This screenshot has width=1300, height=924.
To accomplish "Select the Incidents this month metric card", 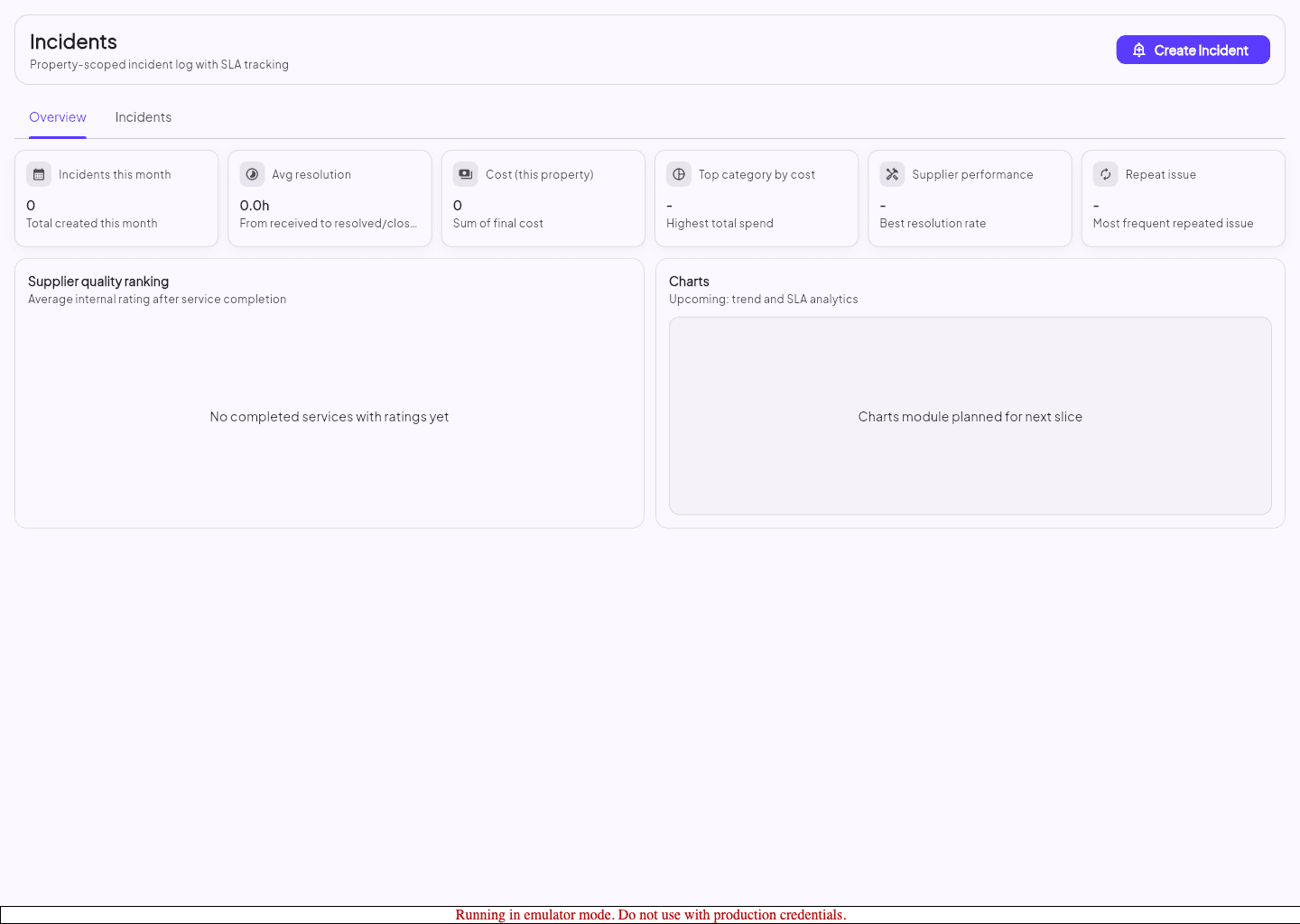I will (116, 198).
